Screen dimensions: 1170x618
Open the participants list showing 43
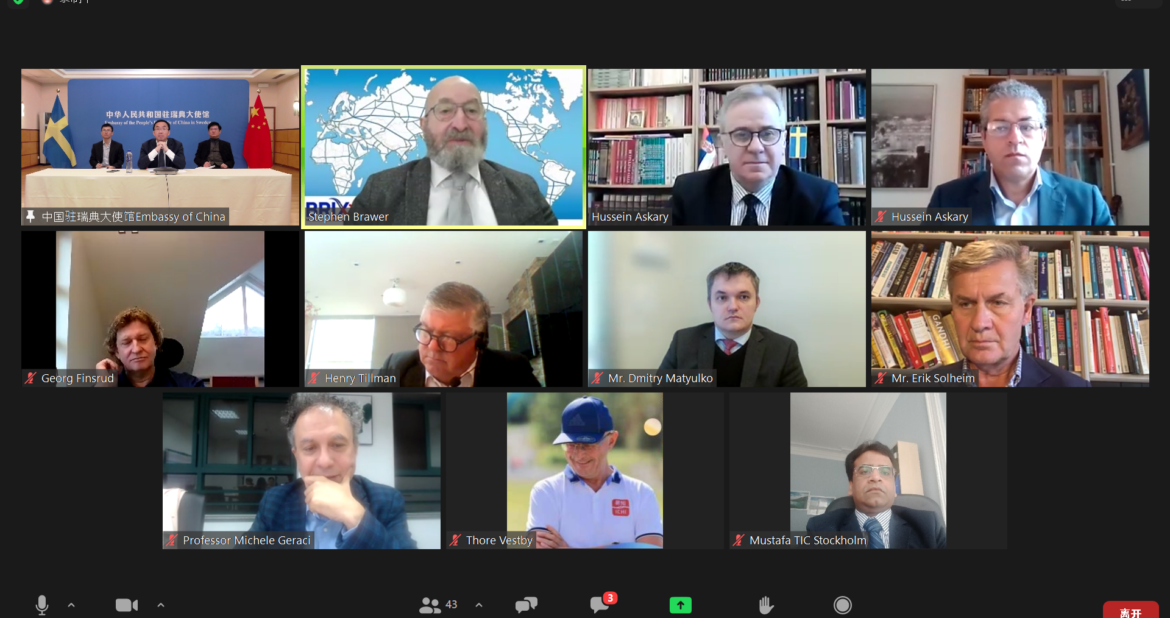(439, 605)
